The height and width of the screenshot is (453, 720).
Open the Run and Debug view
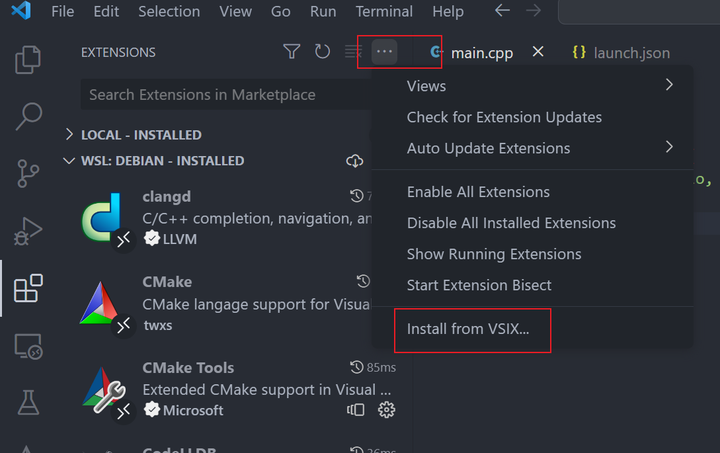click(x=28, y=231)
